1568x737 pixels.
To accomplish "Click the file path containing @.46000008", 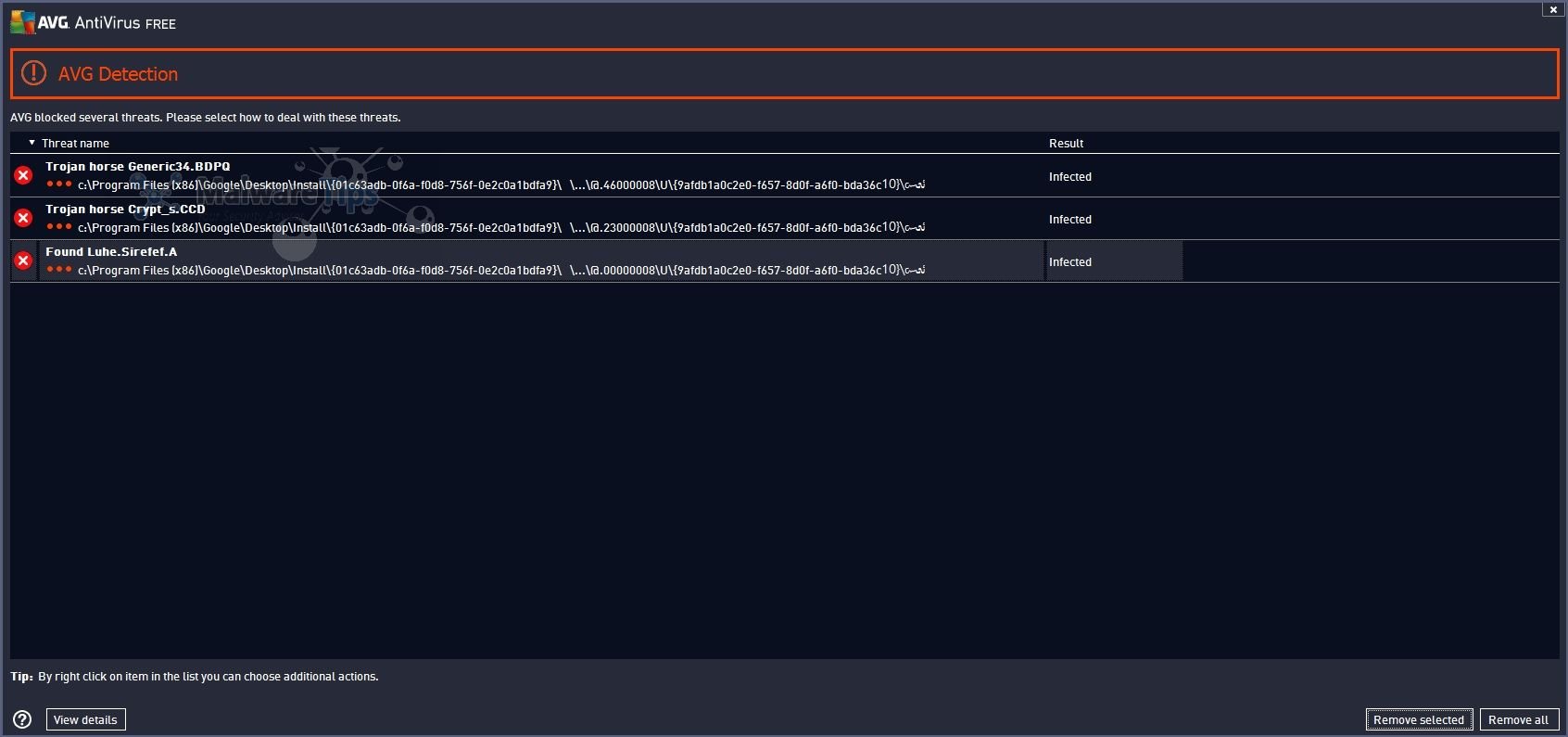I will point(501,184).
